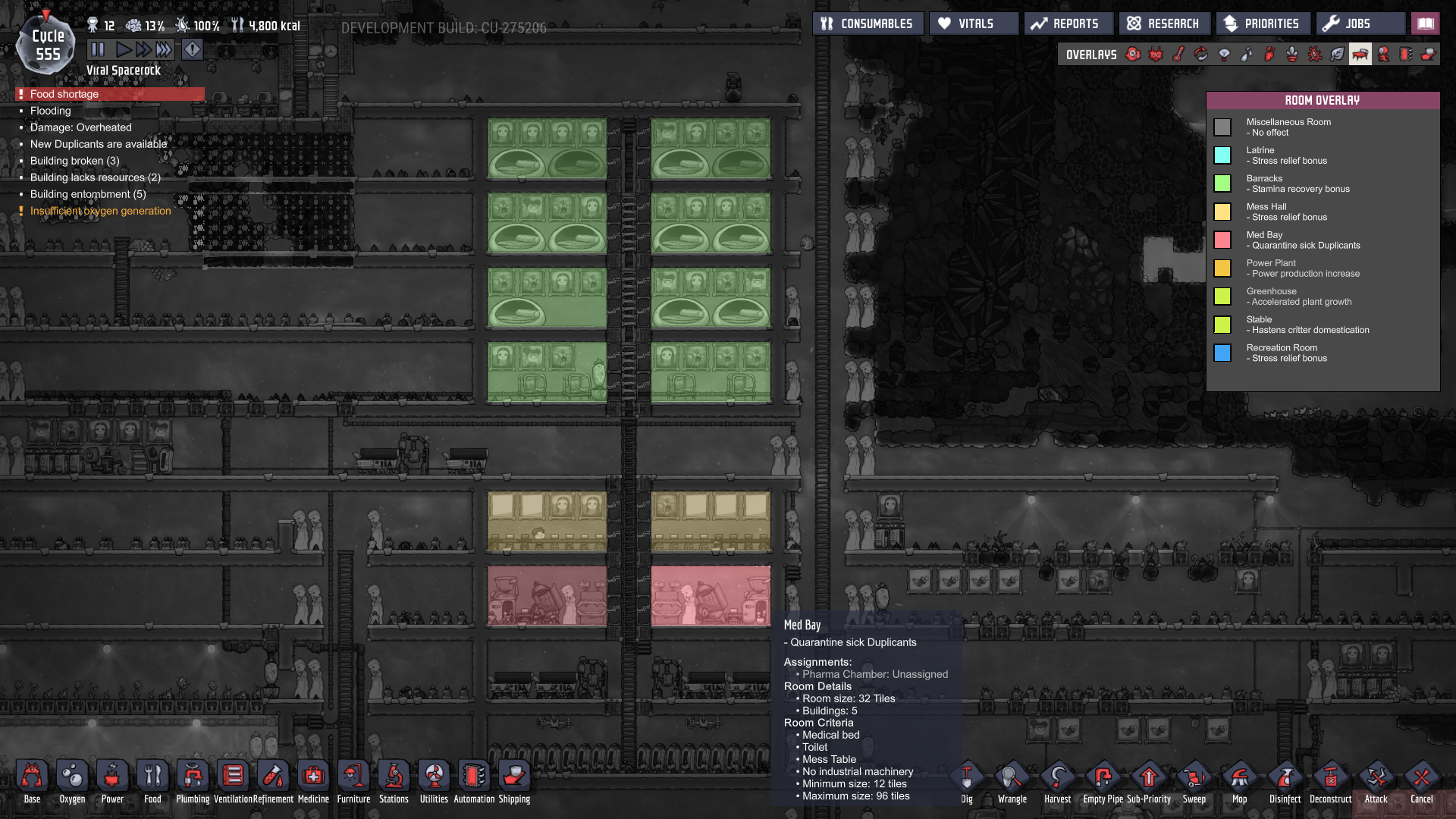Click Insufficient oxygen generation warning
This screenshot has width=1456, height=819.
100,211
